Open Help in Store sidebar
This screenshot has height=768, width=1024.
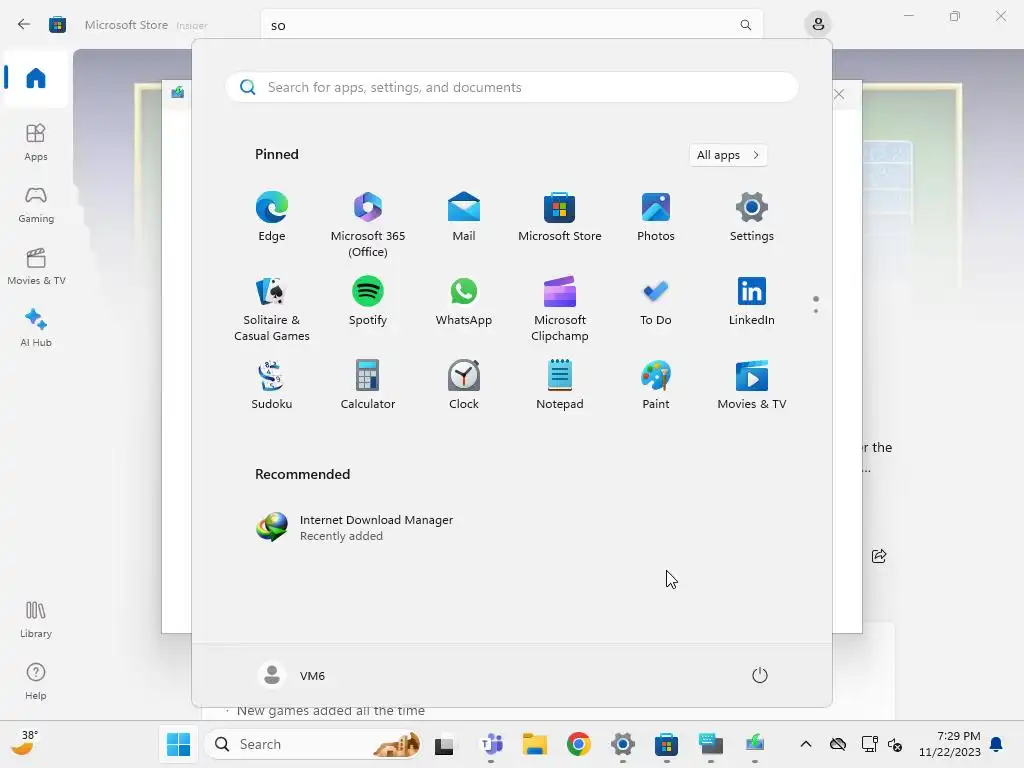click(36, 681)
